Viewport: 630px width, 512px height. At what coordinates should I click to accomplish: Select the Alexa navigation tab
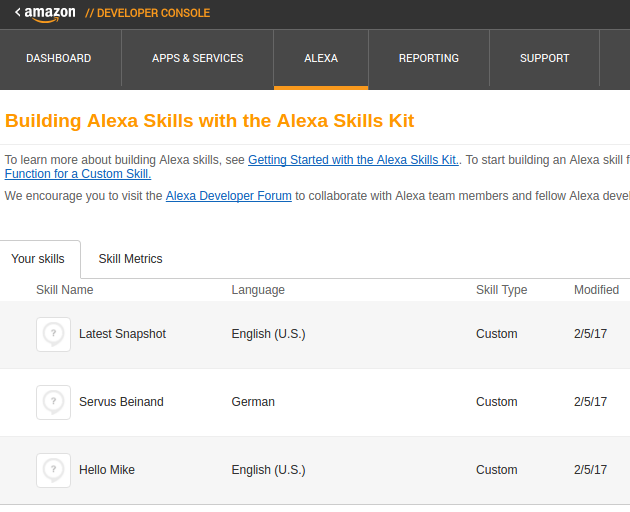(x=321, y=58)
